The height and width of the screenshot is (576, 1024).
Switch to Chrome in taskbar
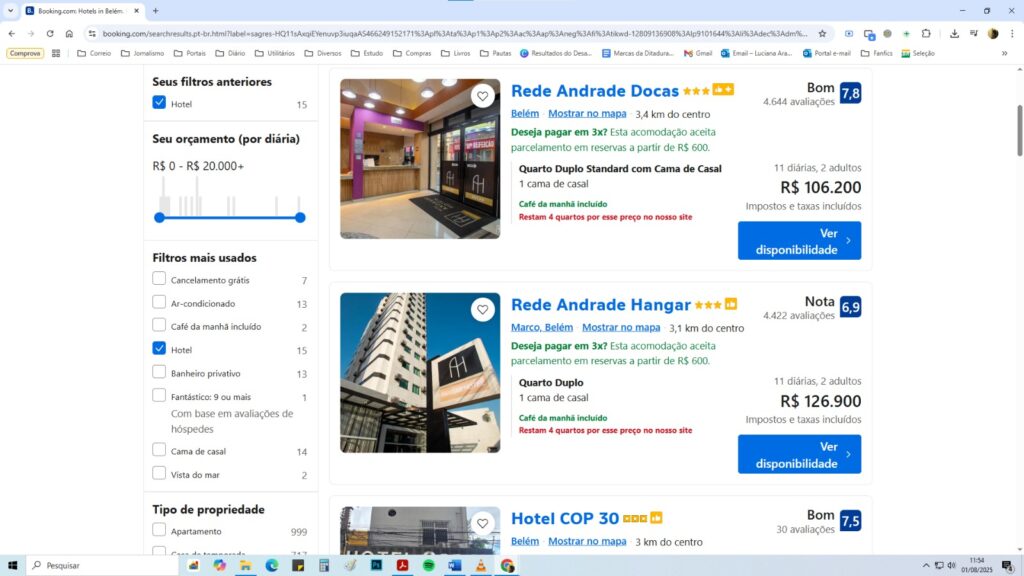507,566
